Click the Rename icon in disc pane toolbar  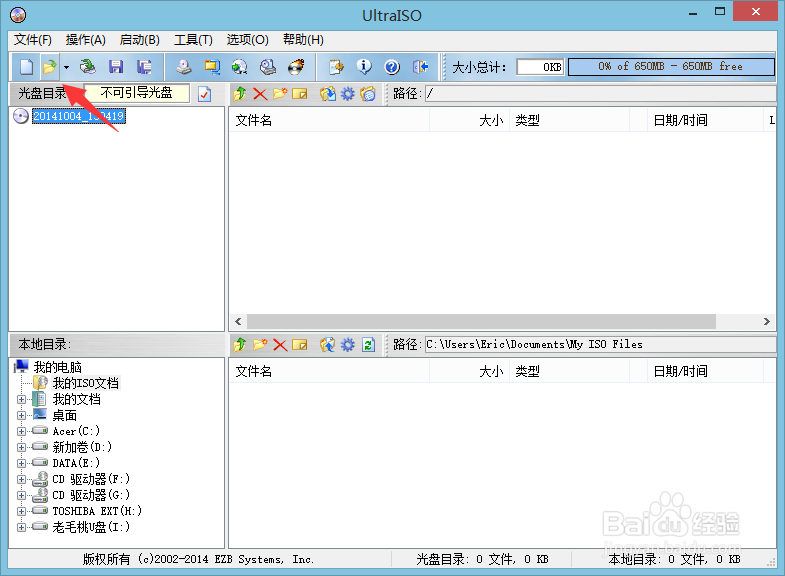click(x=299, y=94)
